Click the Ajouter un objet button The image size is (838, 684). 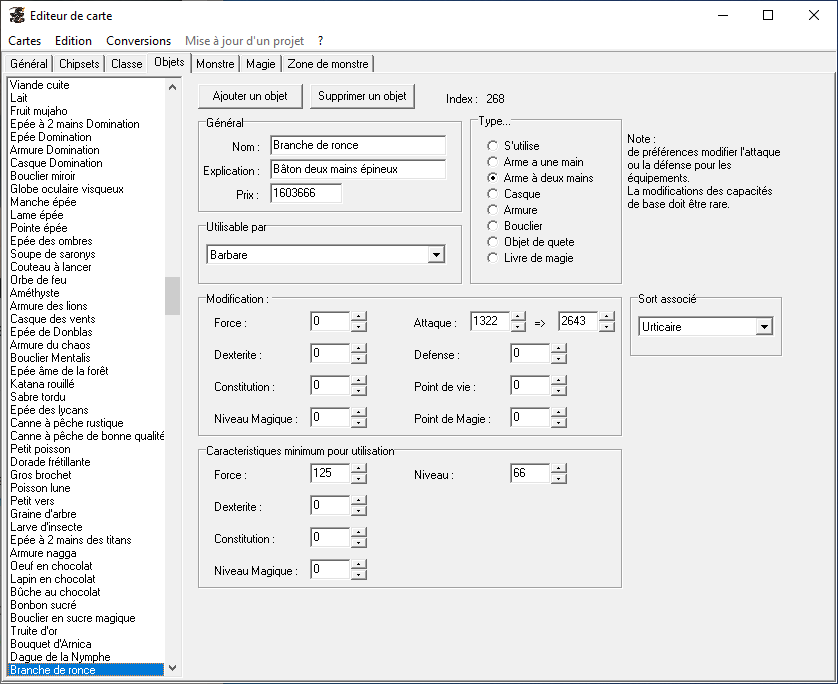250,97
